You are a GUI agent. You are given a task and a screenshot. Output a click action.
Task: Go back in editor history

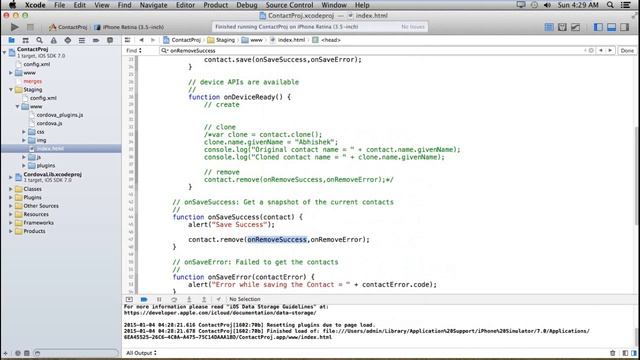click(141, 40)
